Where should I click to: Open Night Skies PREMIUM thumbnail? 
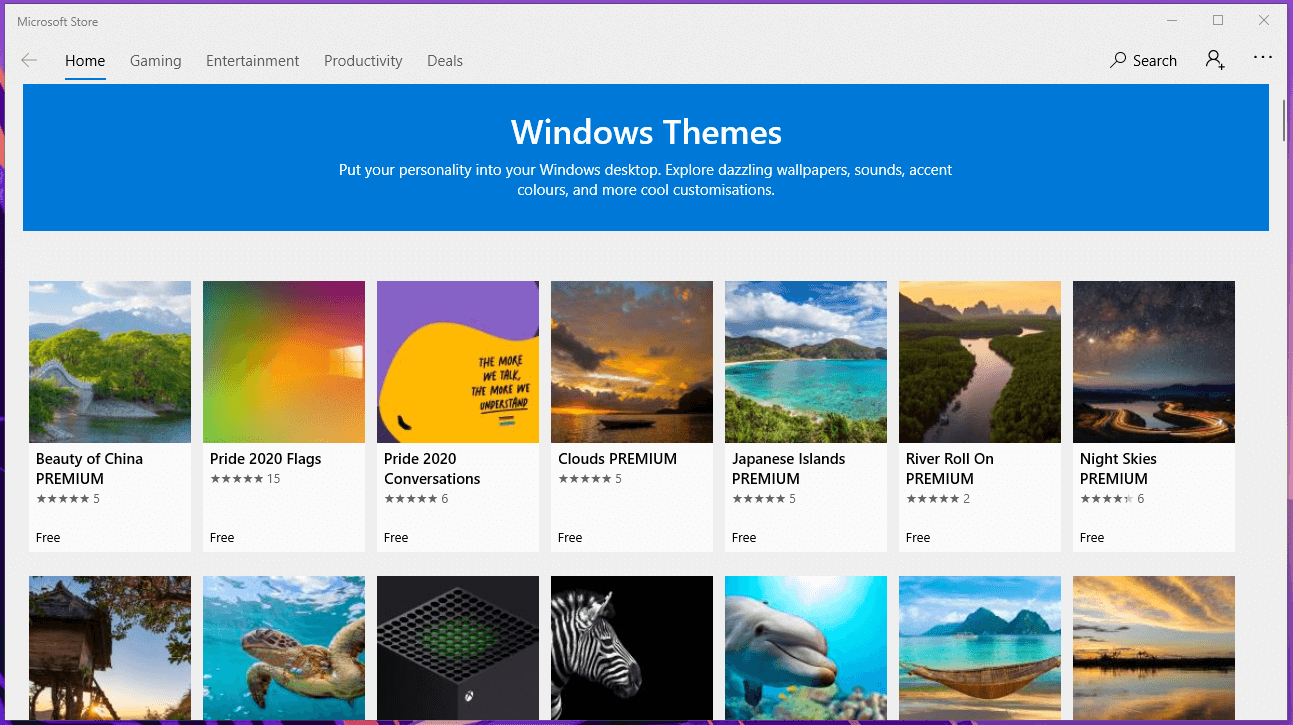(1154, 362)
